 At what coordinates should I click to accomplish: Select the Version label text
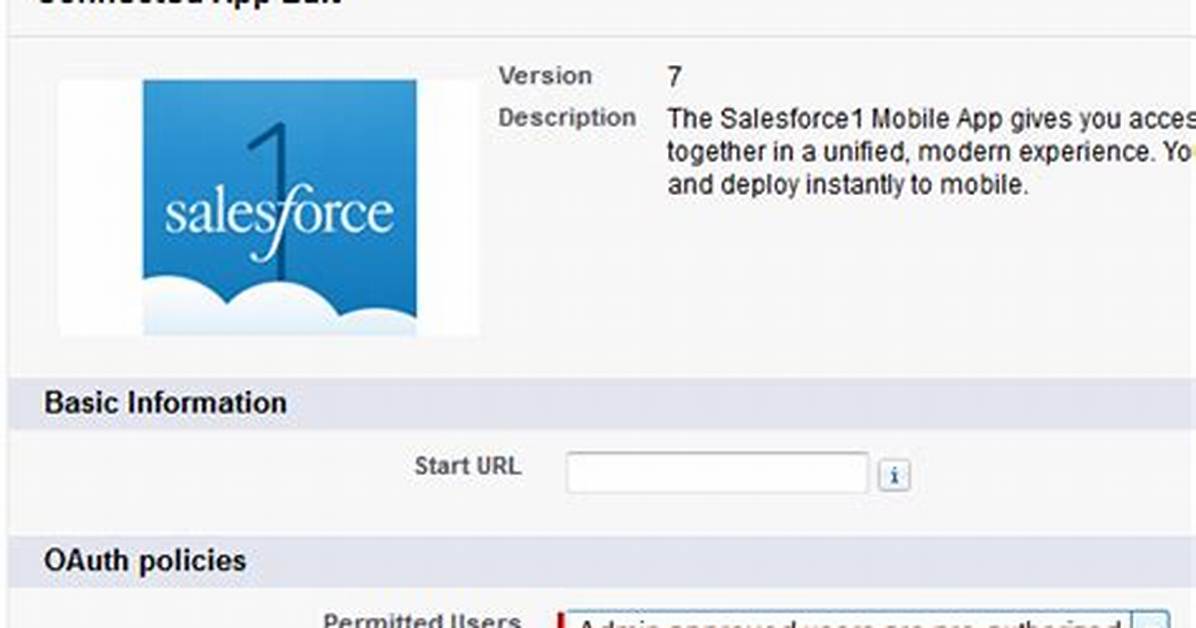(545, 76)
